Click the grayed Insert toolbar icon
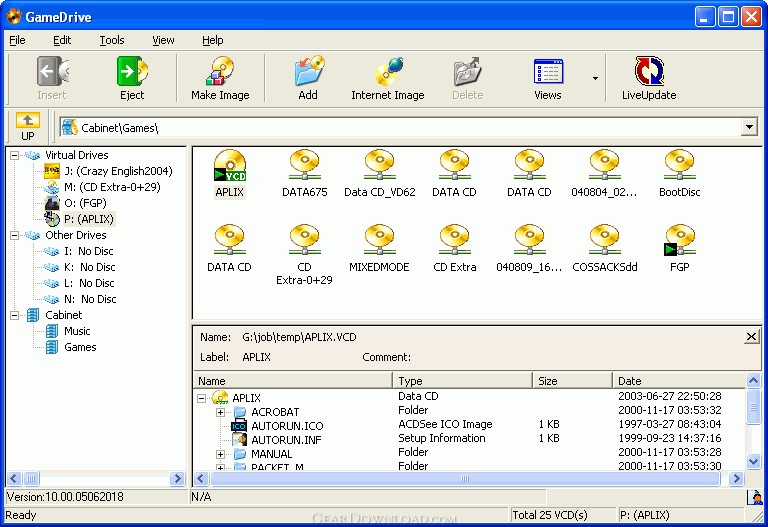 pyautogui.click(x=51, y=78)
